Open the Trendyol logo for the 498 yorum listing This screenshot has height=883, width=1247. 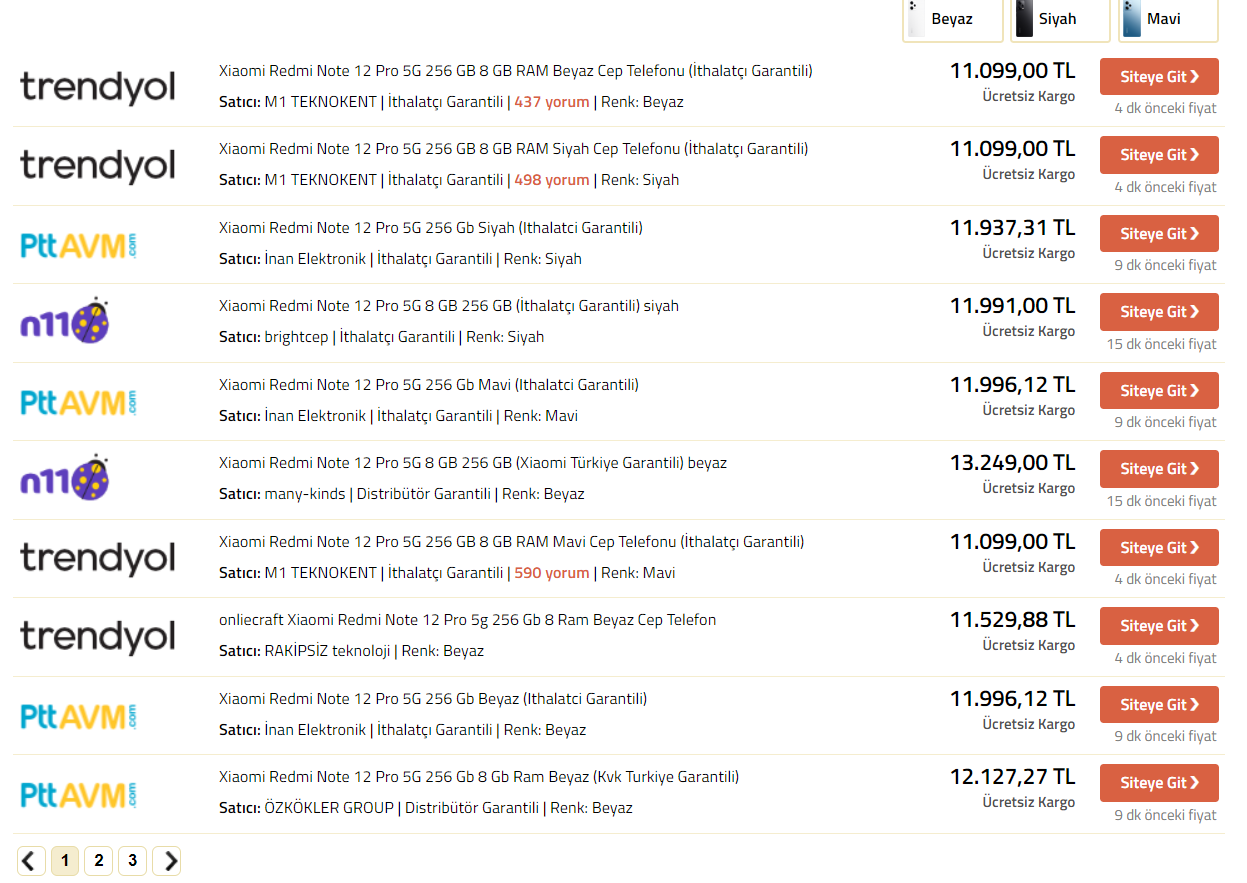click(97, 165)
